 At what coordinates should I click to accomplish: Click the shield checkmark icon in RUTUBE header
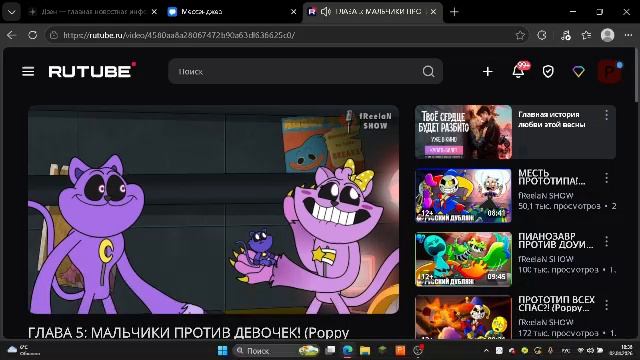pyautogui.click(x=548, y=72)
